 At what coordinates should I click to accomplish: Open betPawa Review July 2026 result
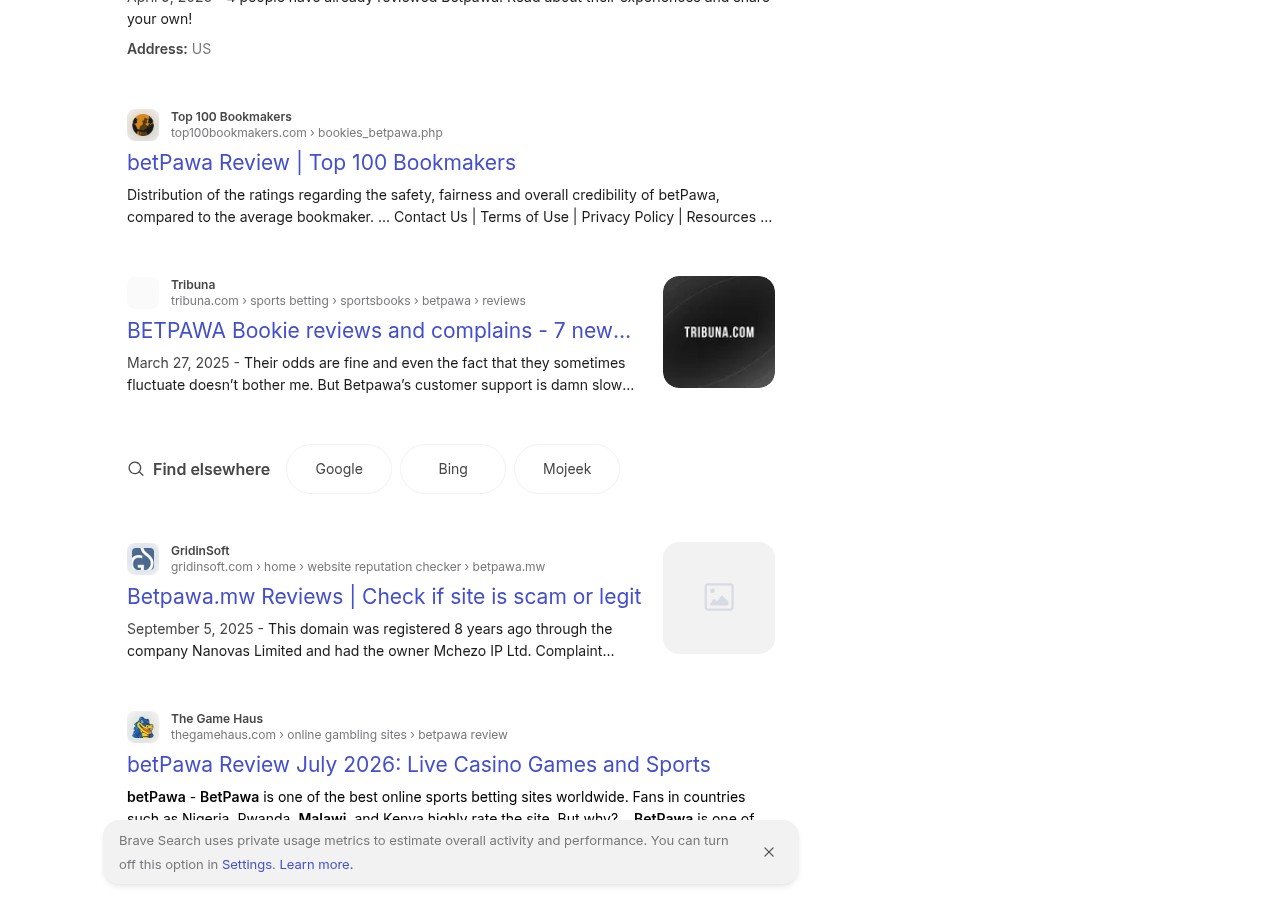(x=419, y=764)
